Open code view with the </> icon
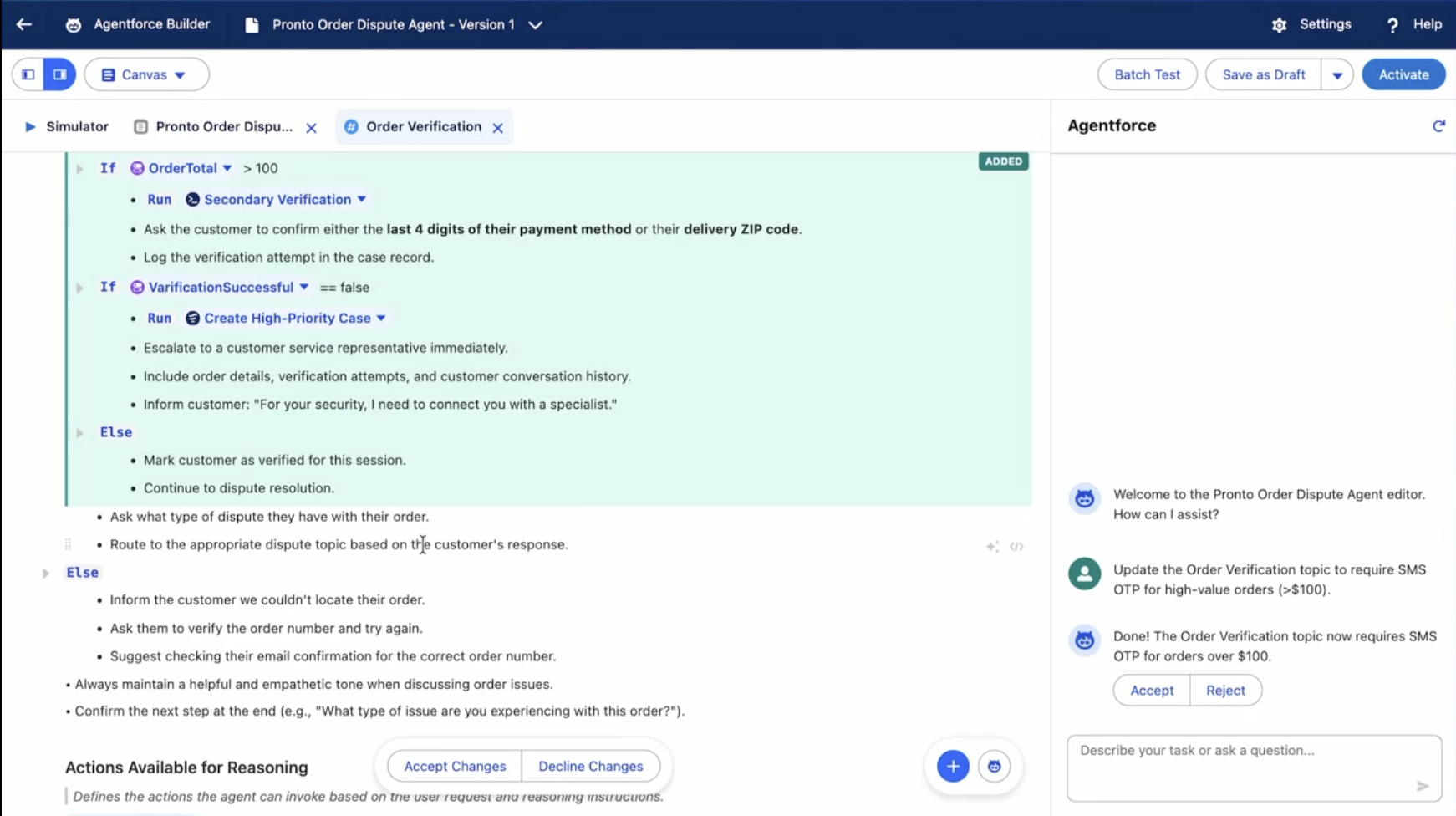Viewport: 1456px width, 816px height. click(x=1017, y=547)
